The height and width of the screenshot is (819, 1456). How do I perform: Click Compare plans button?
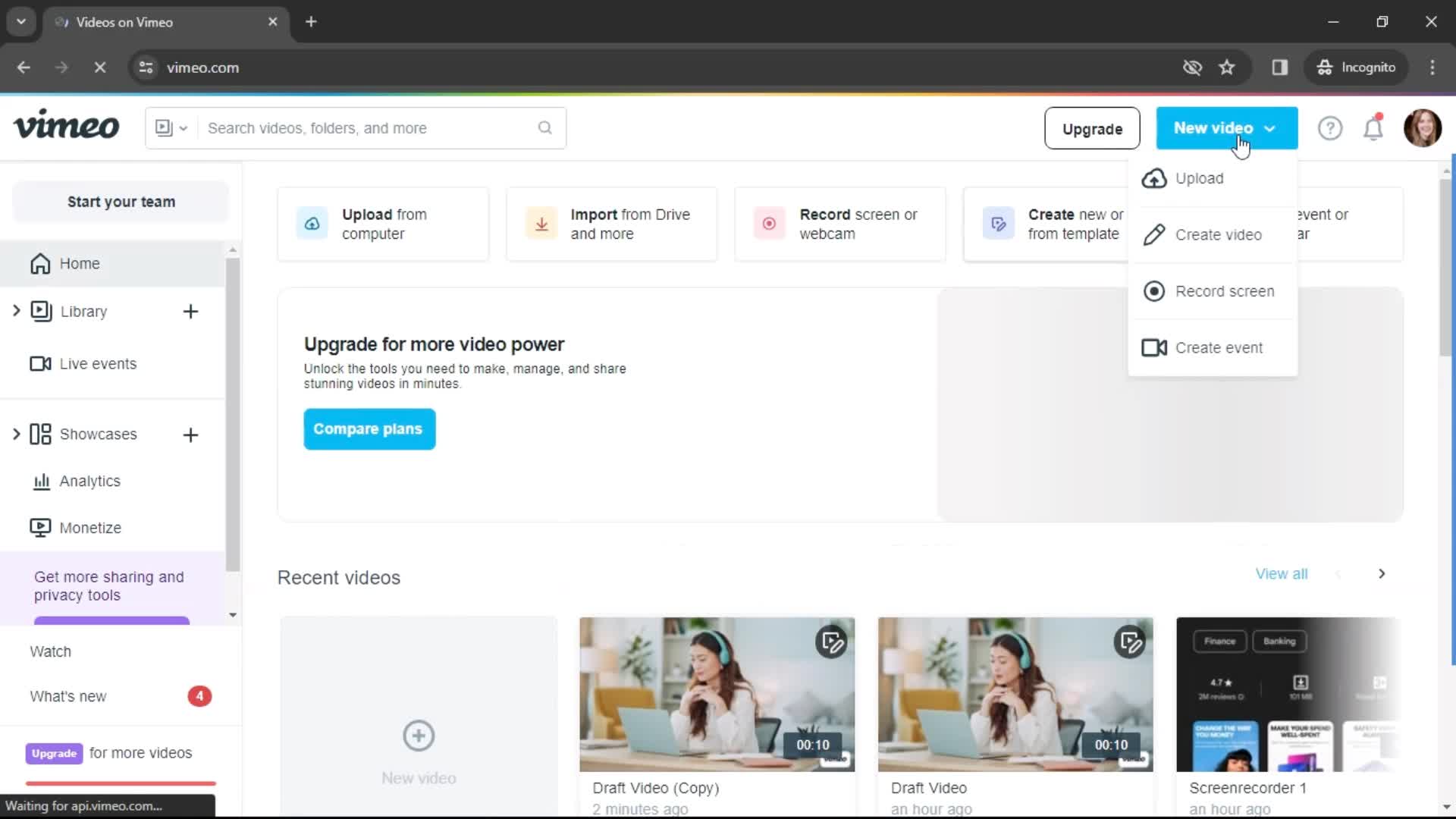[x=369, y=429]
